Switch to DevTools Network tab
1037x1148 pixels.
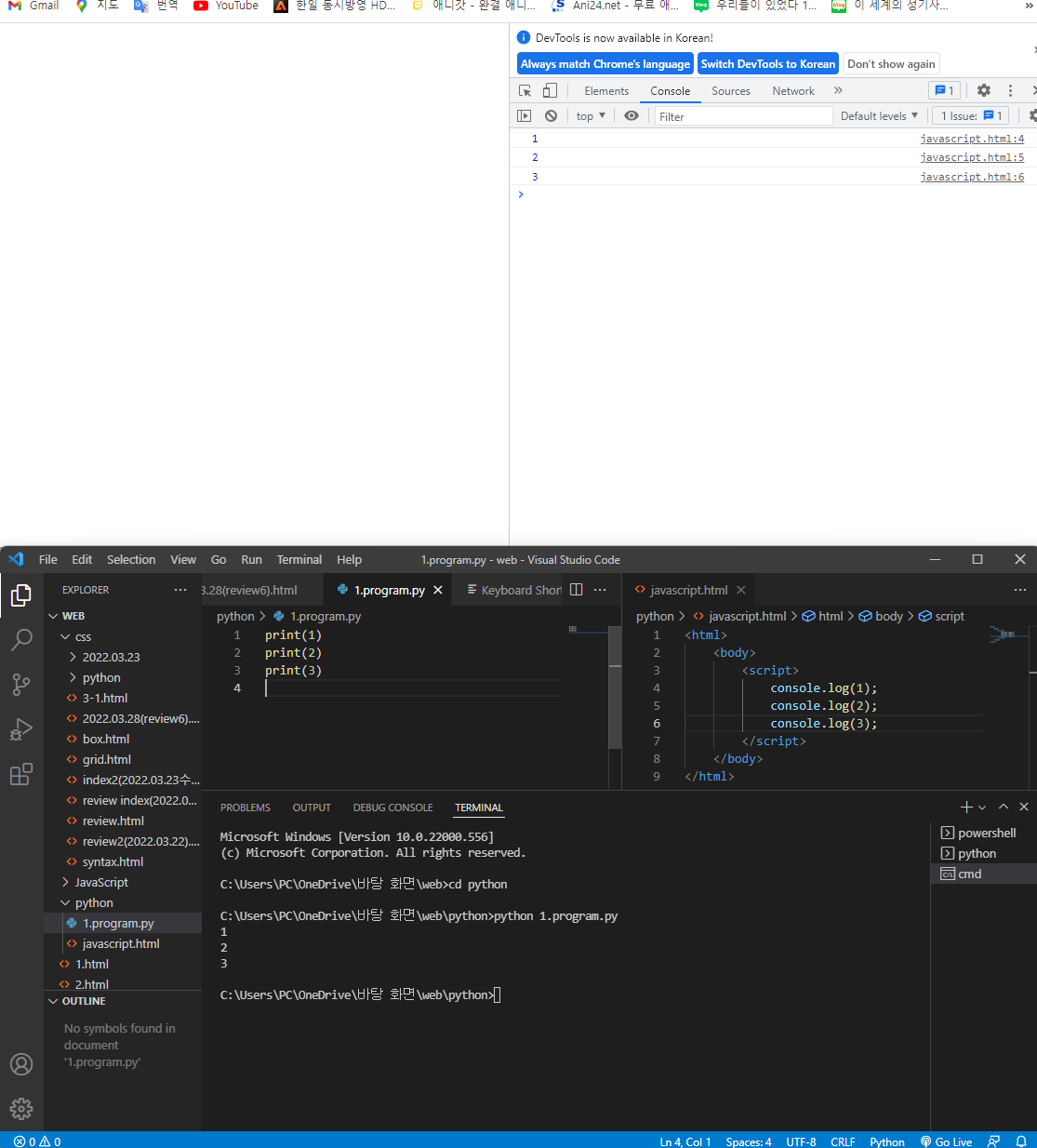pyautogui.click(x=793, y=90)
